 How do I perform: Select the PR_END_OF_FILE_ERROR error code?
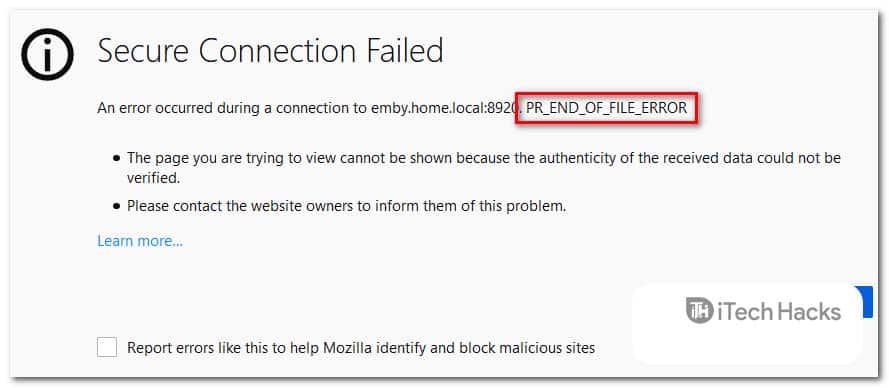pos(607,108)
